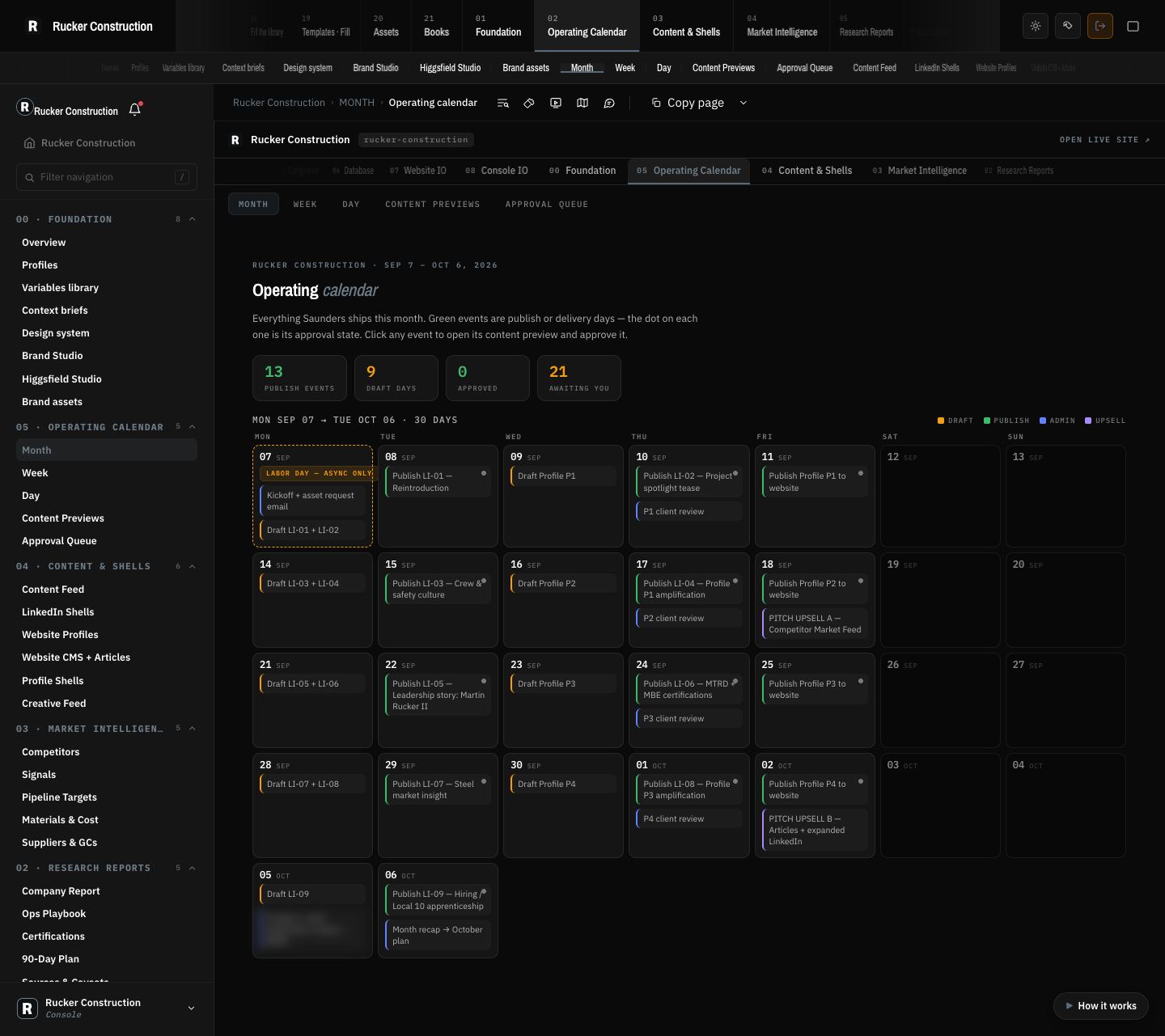Collapse the 02 Research Reports sidebar section
The image size is (1165, 1036).
193,868
